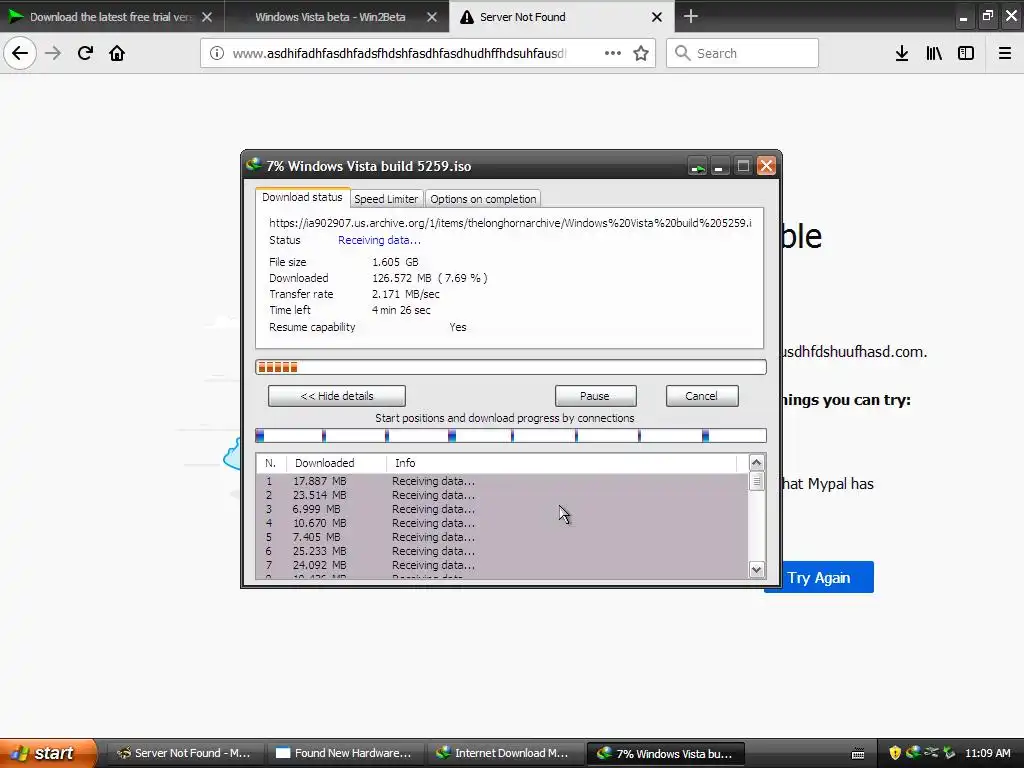The image size is (1024, 768).
Task: Switch to 'Download the latest free trial' tab
Action: pos(111,17)
